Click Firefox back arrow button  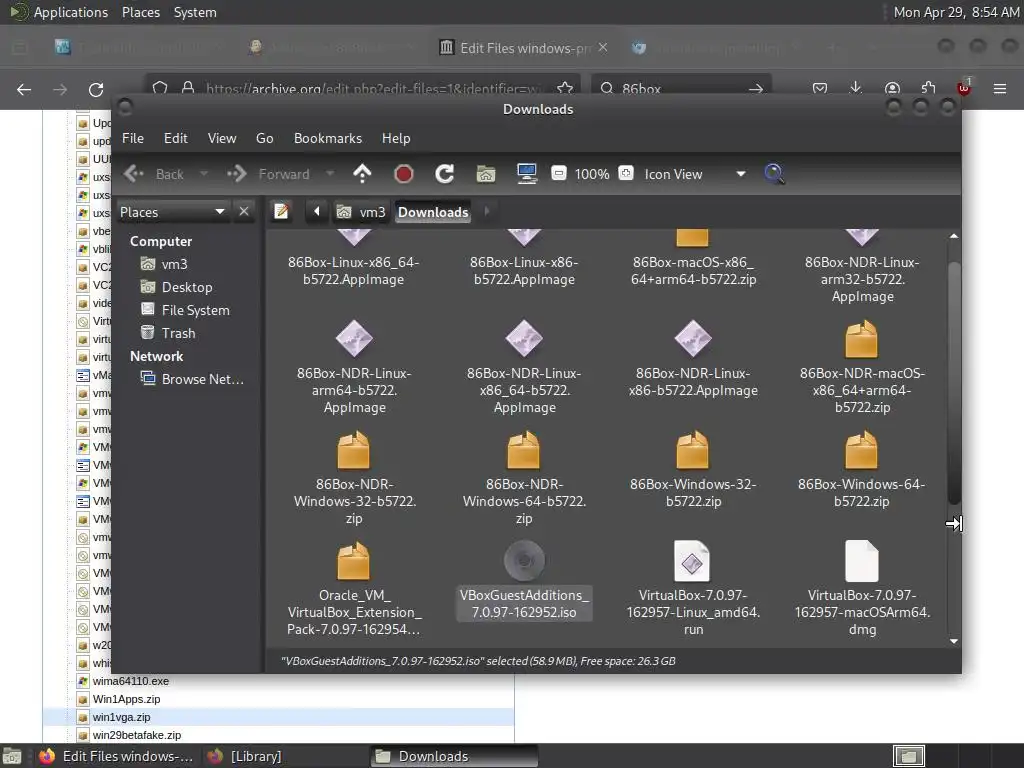pyautogui.click(x=24, y=89)
